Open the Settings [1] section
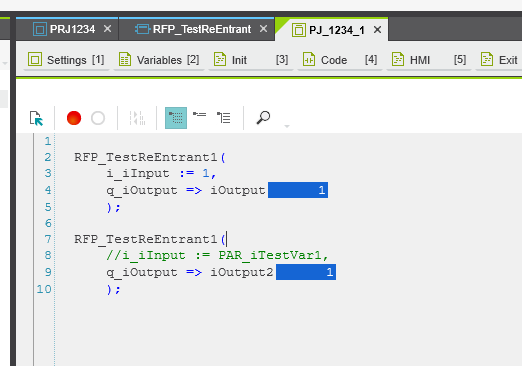 point(66,60)
